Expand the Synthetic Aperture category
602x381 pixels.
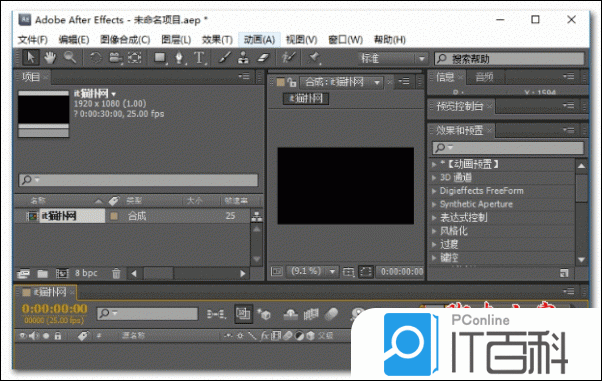pyautogui.click(x=434, y=204)
